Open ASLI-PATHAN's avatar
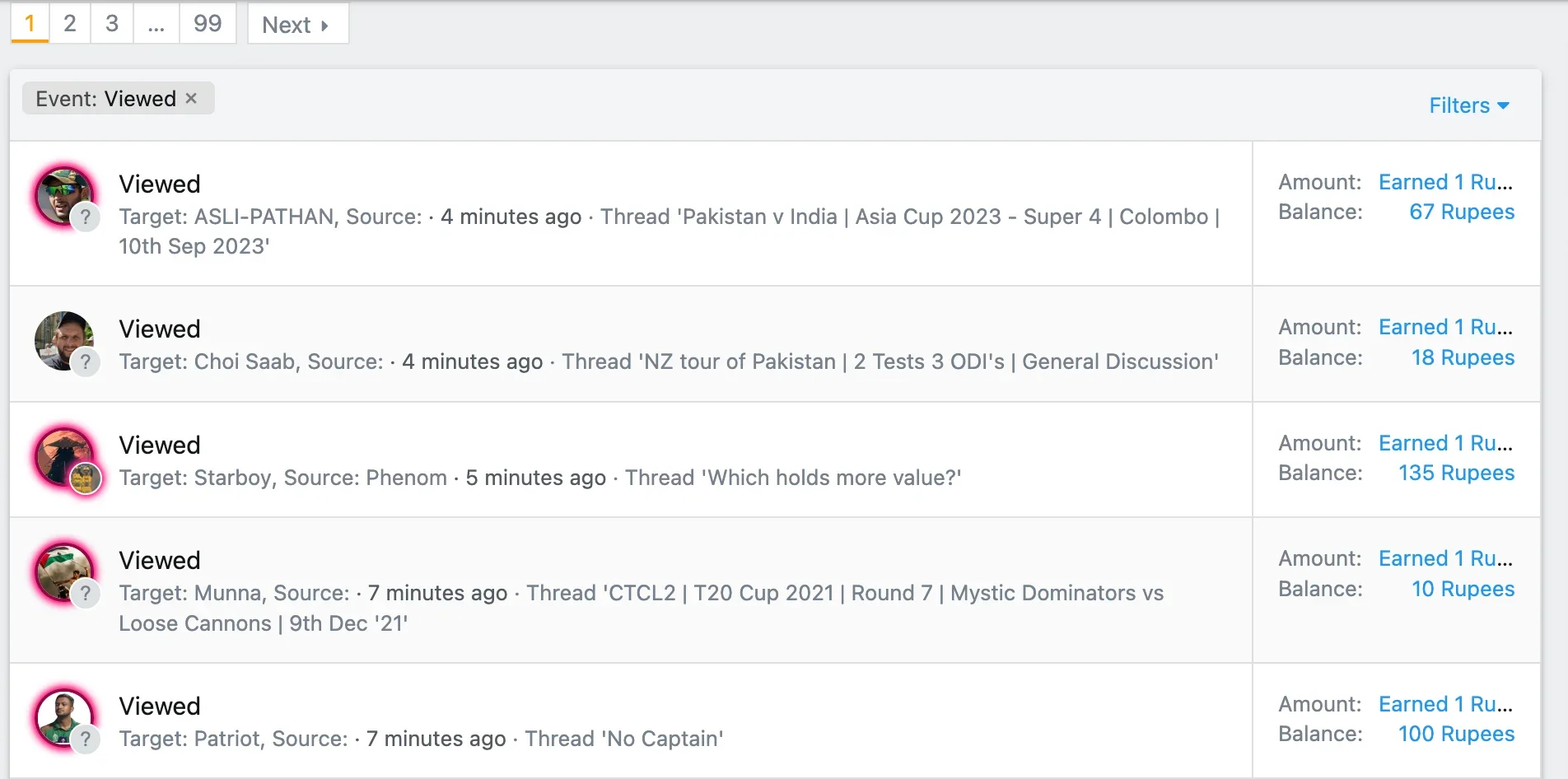The width and height of the screenshot is (1568, 779). (63, 195)
